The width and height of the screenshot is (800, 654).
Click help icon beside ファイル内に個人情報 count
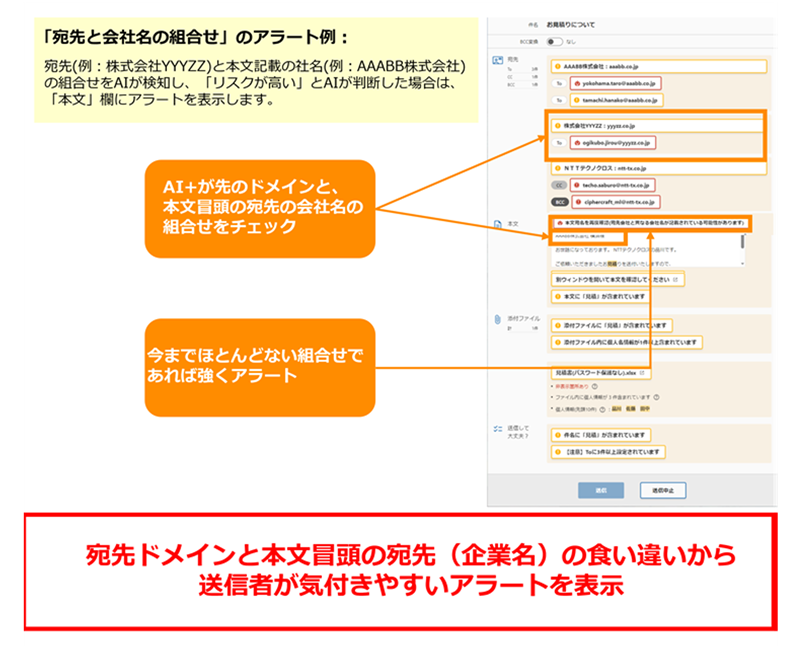[x=654, y=396]
